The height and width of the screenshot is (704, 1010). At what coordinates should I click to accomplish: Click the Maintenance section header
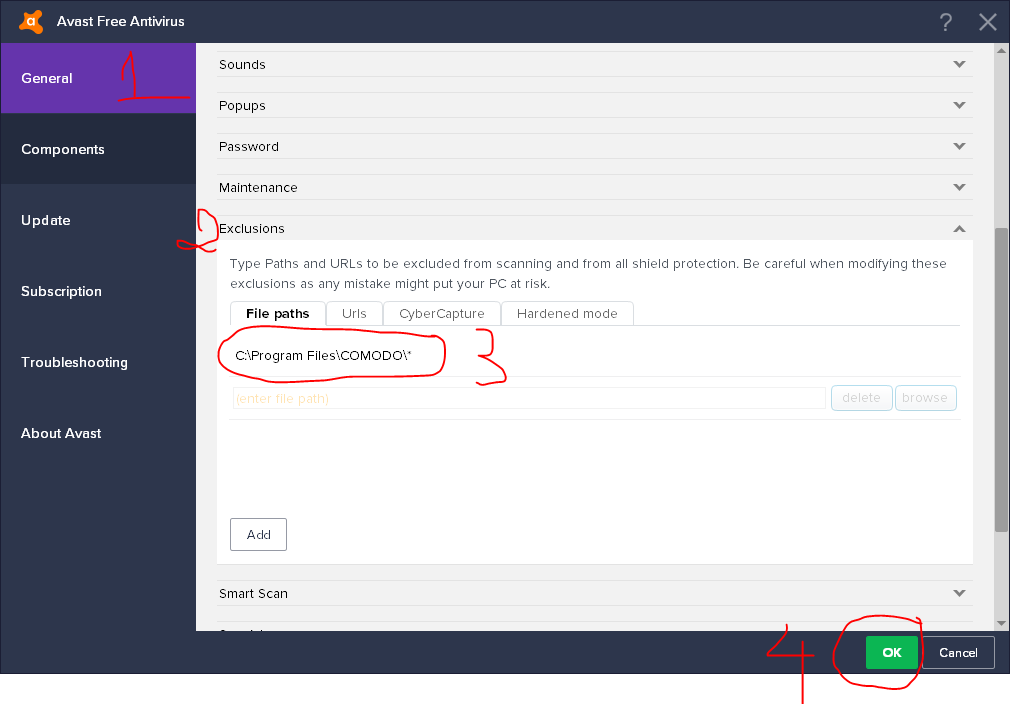pyautogui.click(x=595, y=187)
